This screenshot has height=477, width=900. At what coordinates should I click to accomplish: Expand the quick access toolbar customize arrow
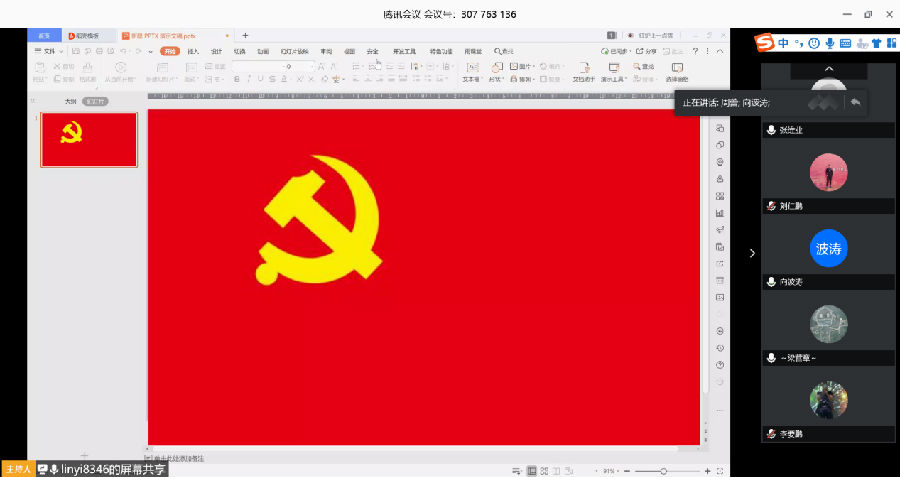150,52
